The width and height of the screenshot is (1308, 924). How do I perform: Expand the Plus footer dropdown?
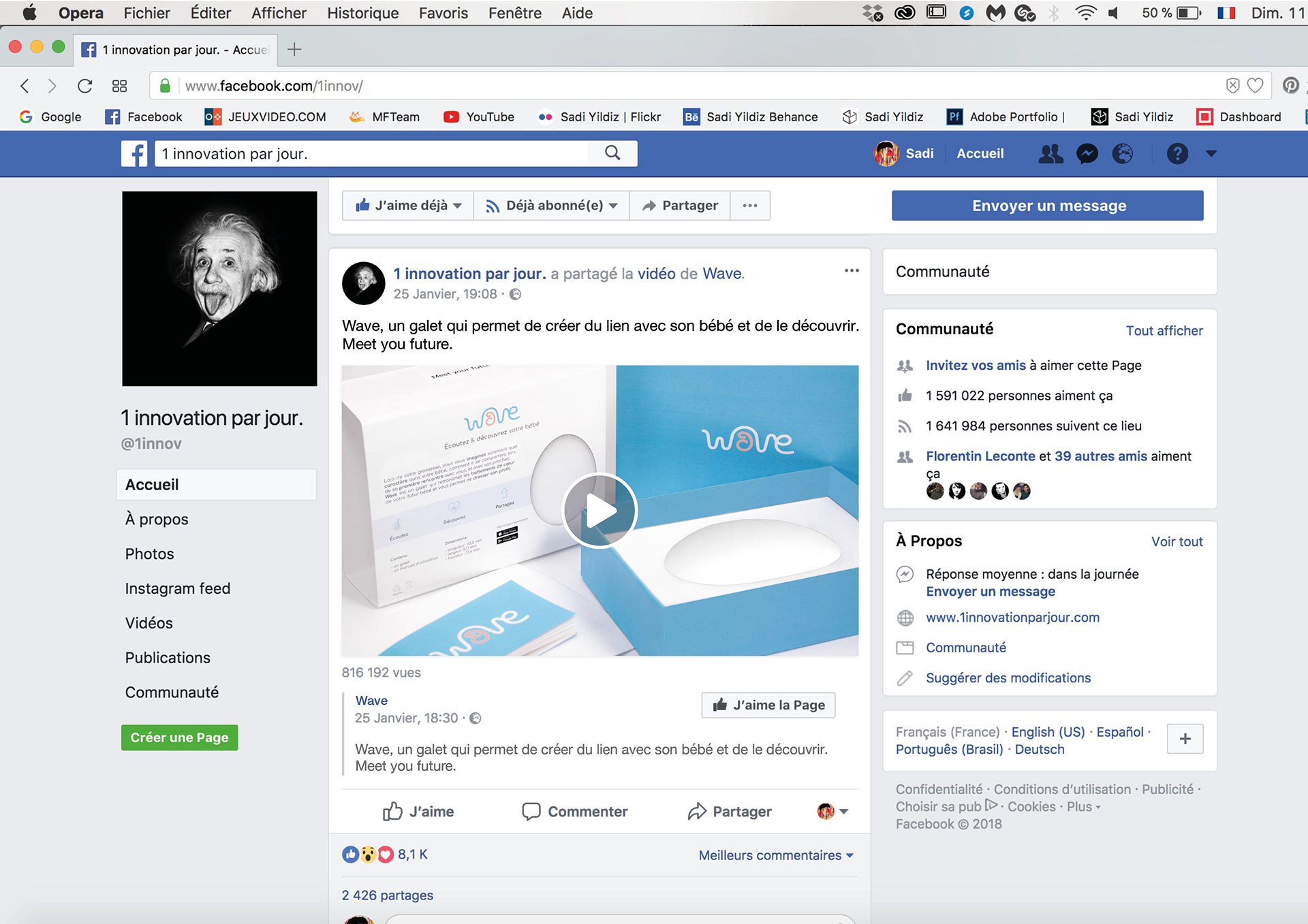(1084, 807)
